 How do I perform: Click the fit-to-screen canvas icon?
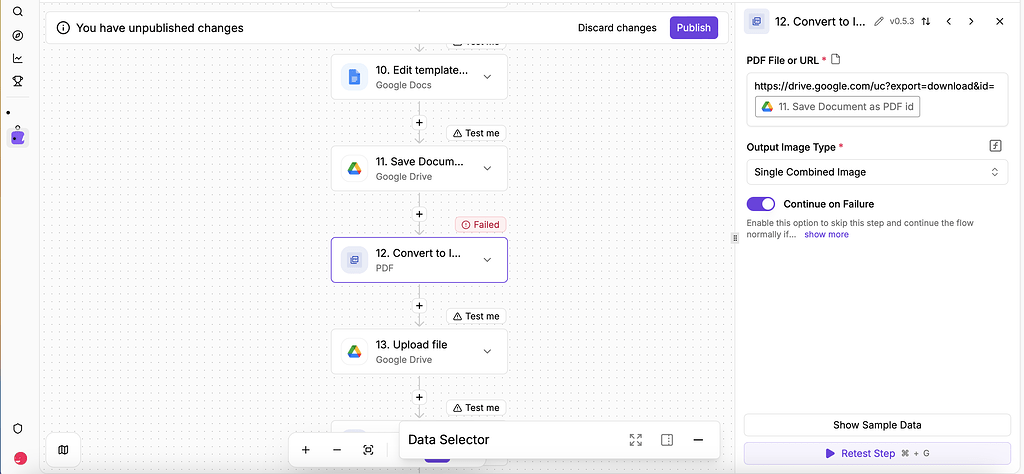(x=368, y=449)
